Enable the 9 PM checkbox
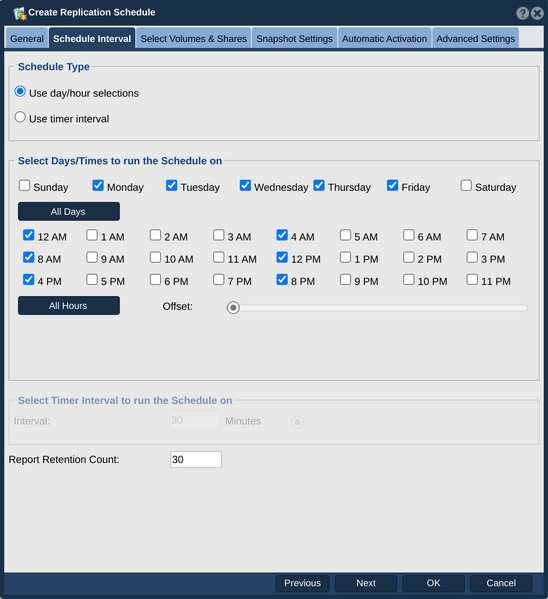This screenshot has width=548, height=599. click(x=345, y=280)
